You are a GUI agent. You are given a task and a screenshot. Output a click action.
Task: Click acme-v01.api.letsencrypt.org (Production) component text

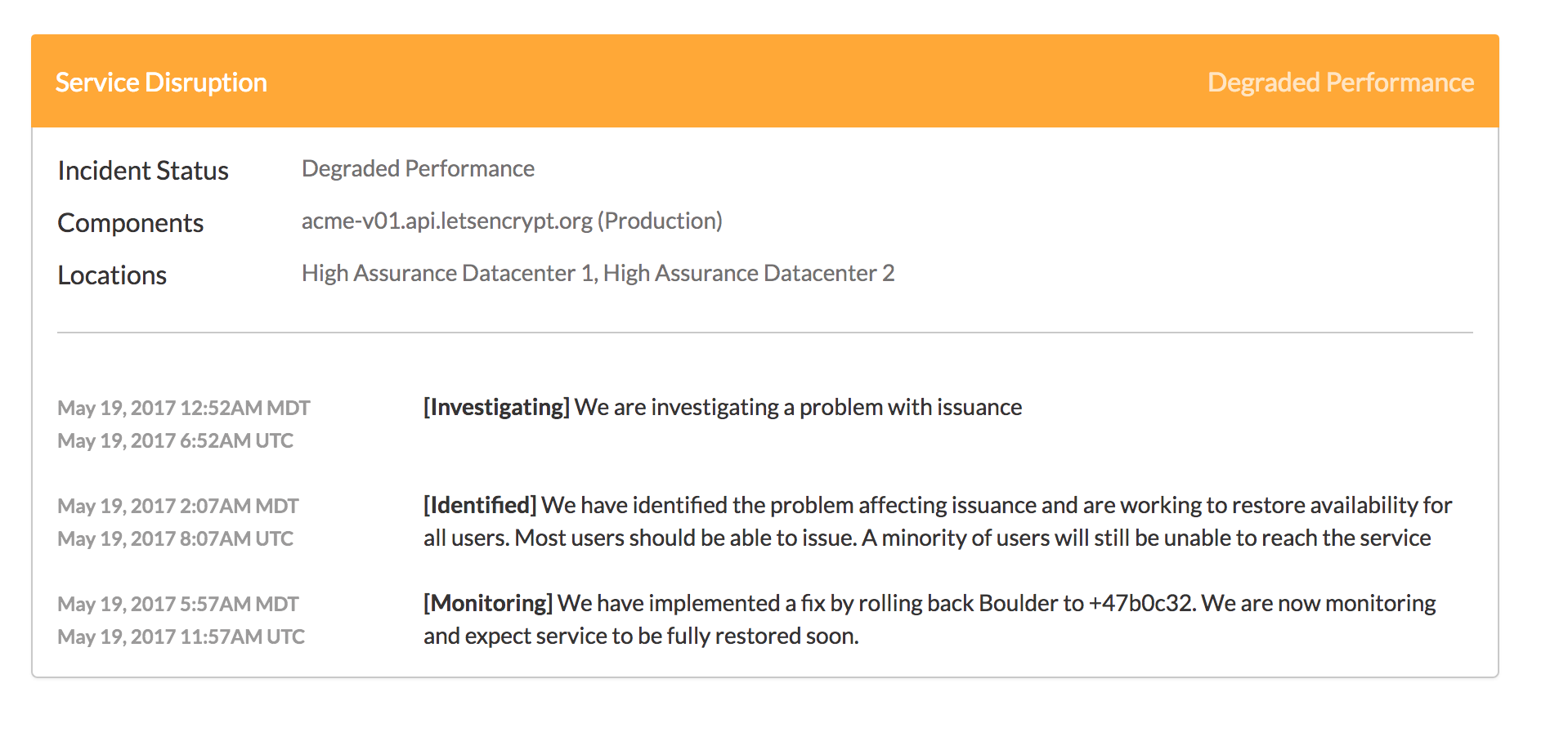click(512, 221)
